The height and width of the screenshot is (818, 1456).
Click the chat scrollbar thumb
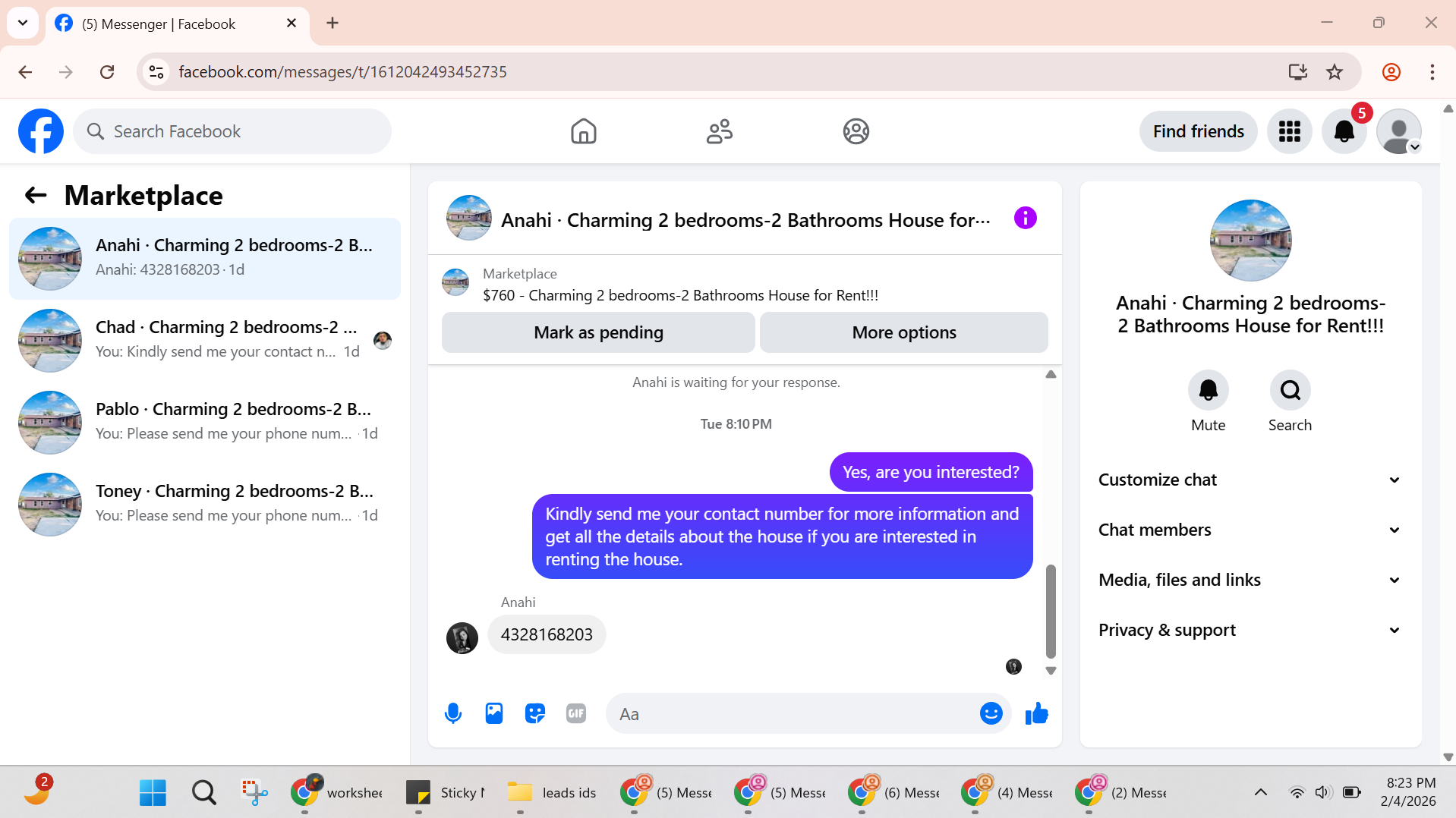[x=1051, y=611]
